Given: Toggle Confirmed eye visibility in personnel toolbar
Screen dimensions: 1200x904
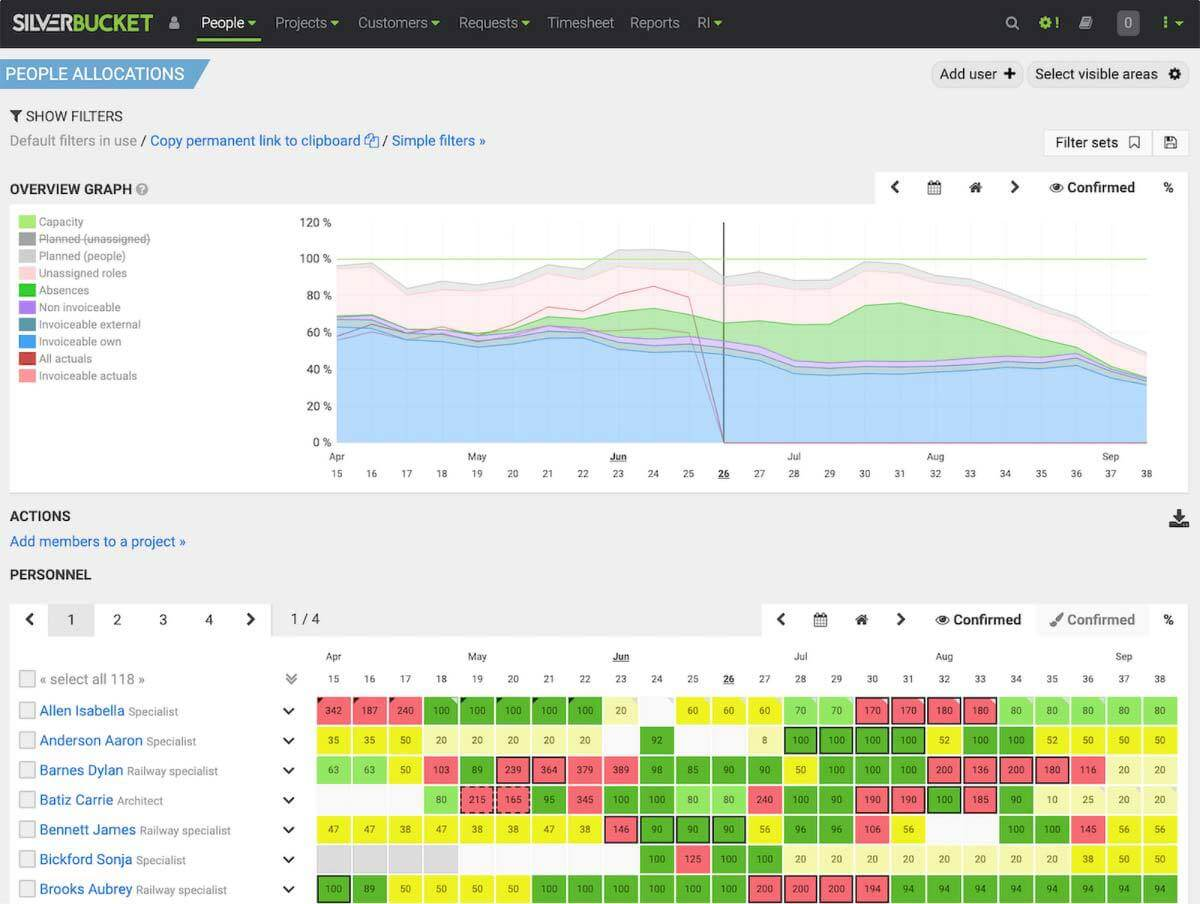Looking at the screenshot, I should point(977,620).
